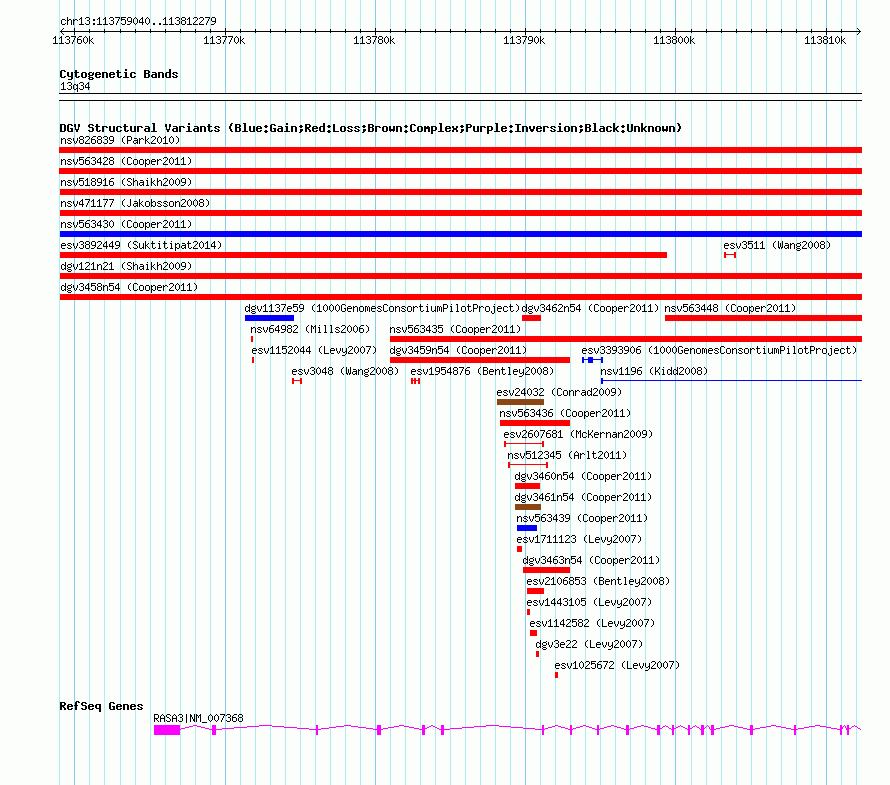Click the DGV Structural Variants track title
Viewport: 890px width, 785px height.
click(371, 128)
